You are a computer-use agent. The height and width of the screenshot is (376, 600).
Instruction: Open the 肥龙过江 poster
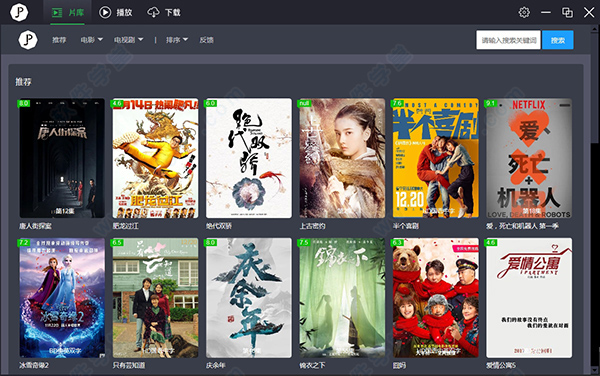click(x=155, y=158)
